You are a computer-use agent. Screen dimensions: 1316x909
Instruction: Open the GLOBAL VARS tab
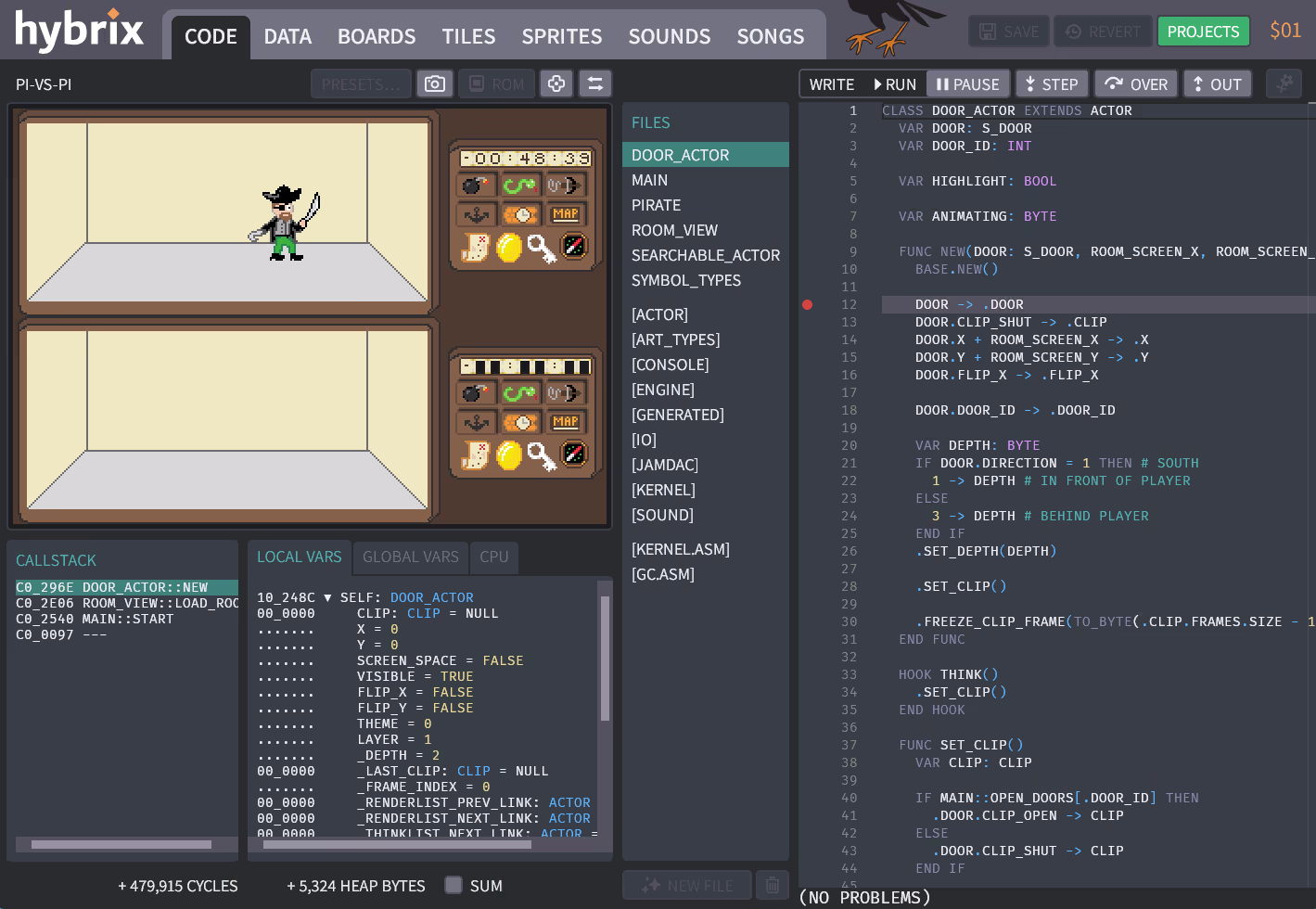pyautogui.click(x=410, y=557)
